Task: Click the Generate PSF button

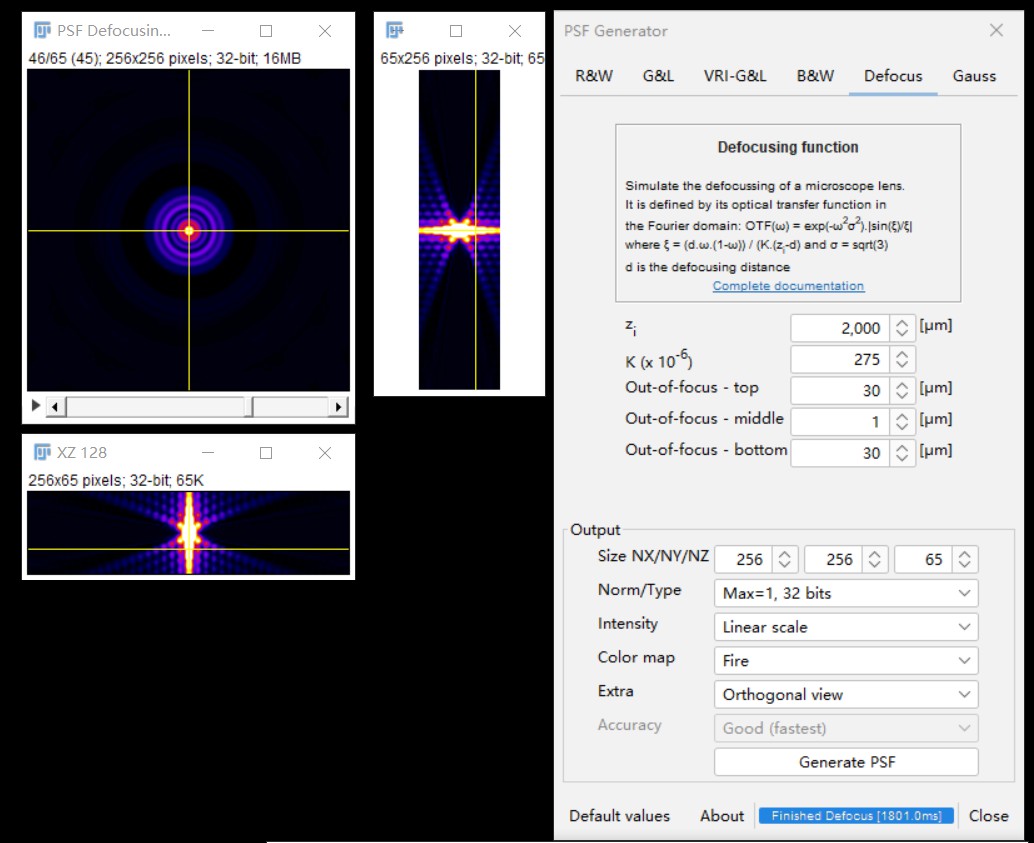Action: point(845,761)
